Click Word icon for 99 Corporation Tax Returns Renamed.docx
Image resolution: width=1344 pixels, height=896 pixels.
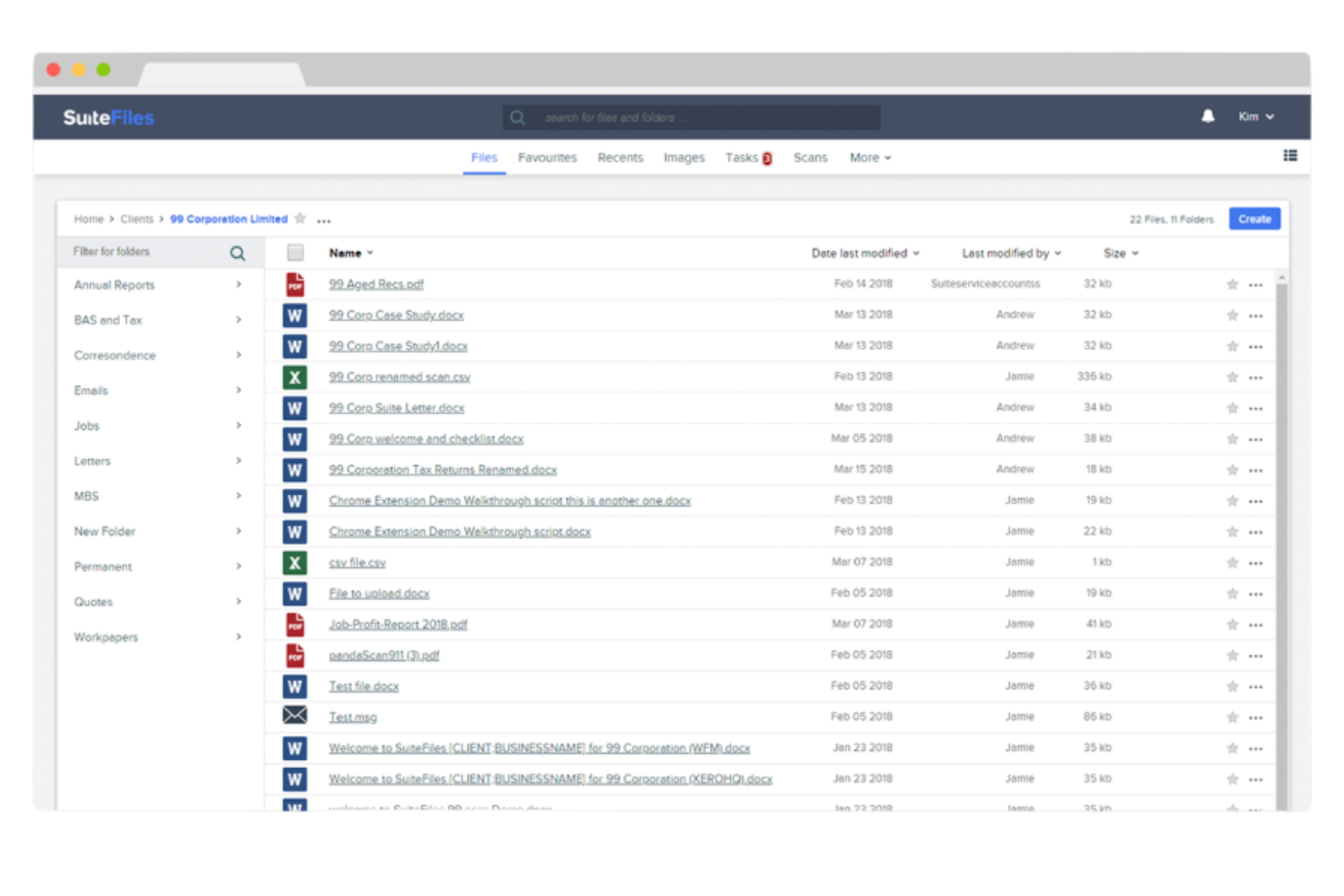(294, 469)
